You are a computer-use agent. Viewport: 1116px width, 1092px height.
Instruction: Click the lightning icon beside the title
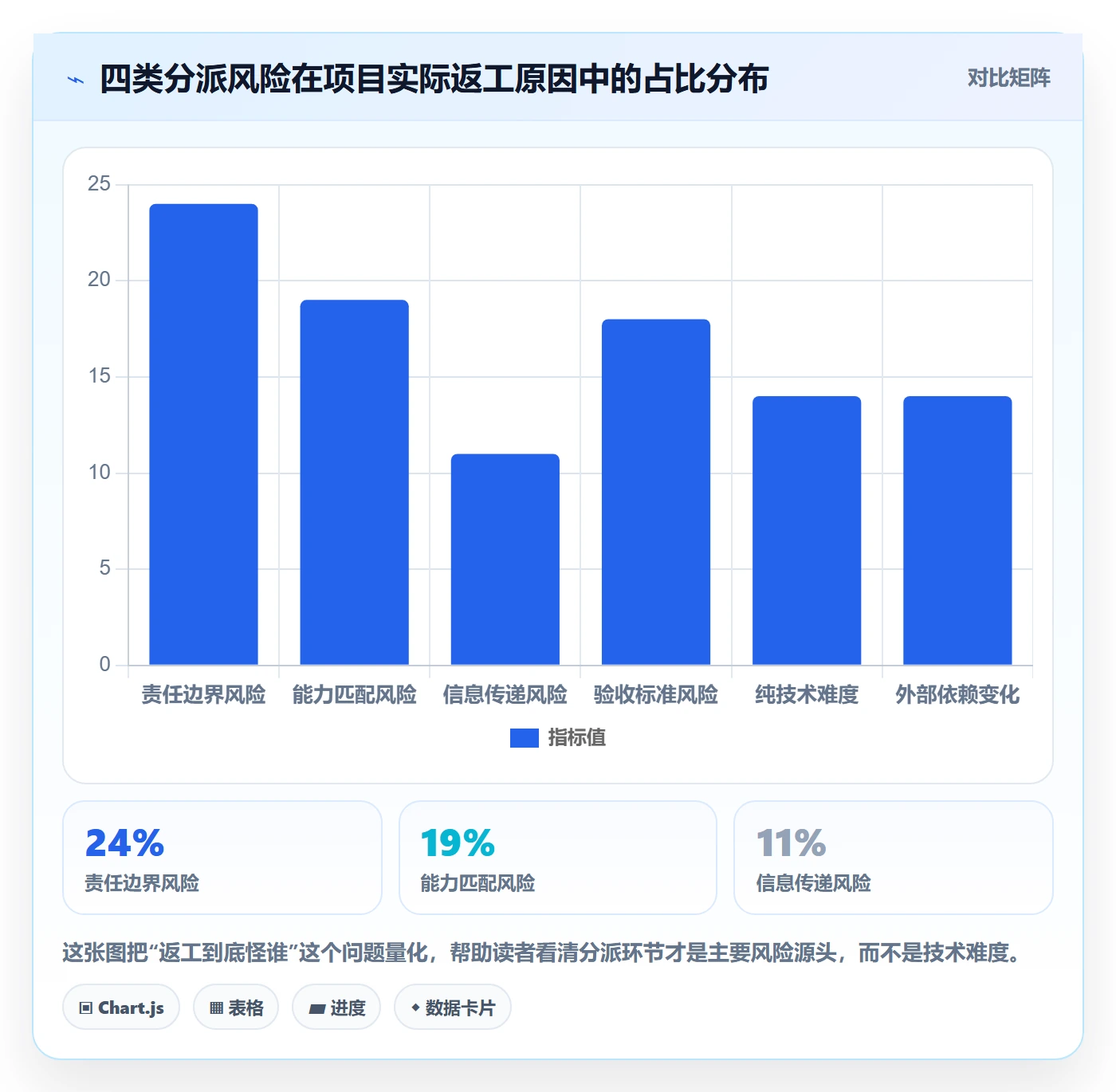[76, 80]
